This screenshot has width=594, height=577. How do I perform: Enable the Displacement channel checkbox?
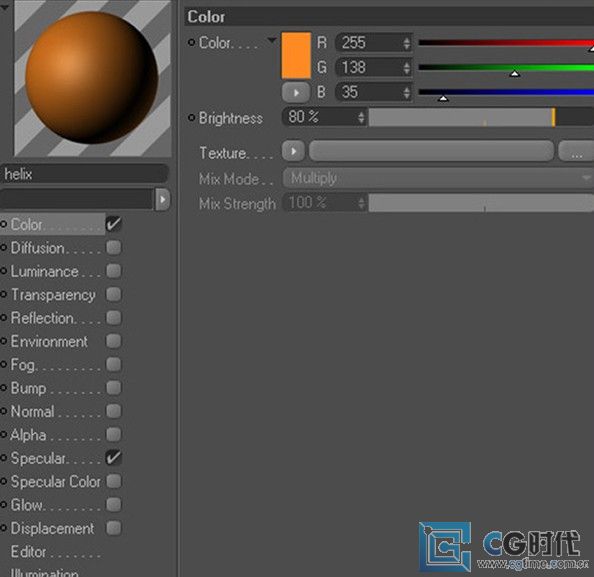tap(114, 528)
